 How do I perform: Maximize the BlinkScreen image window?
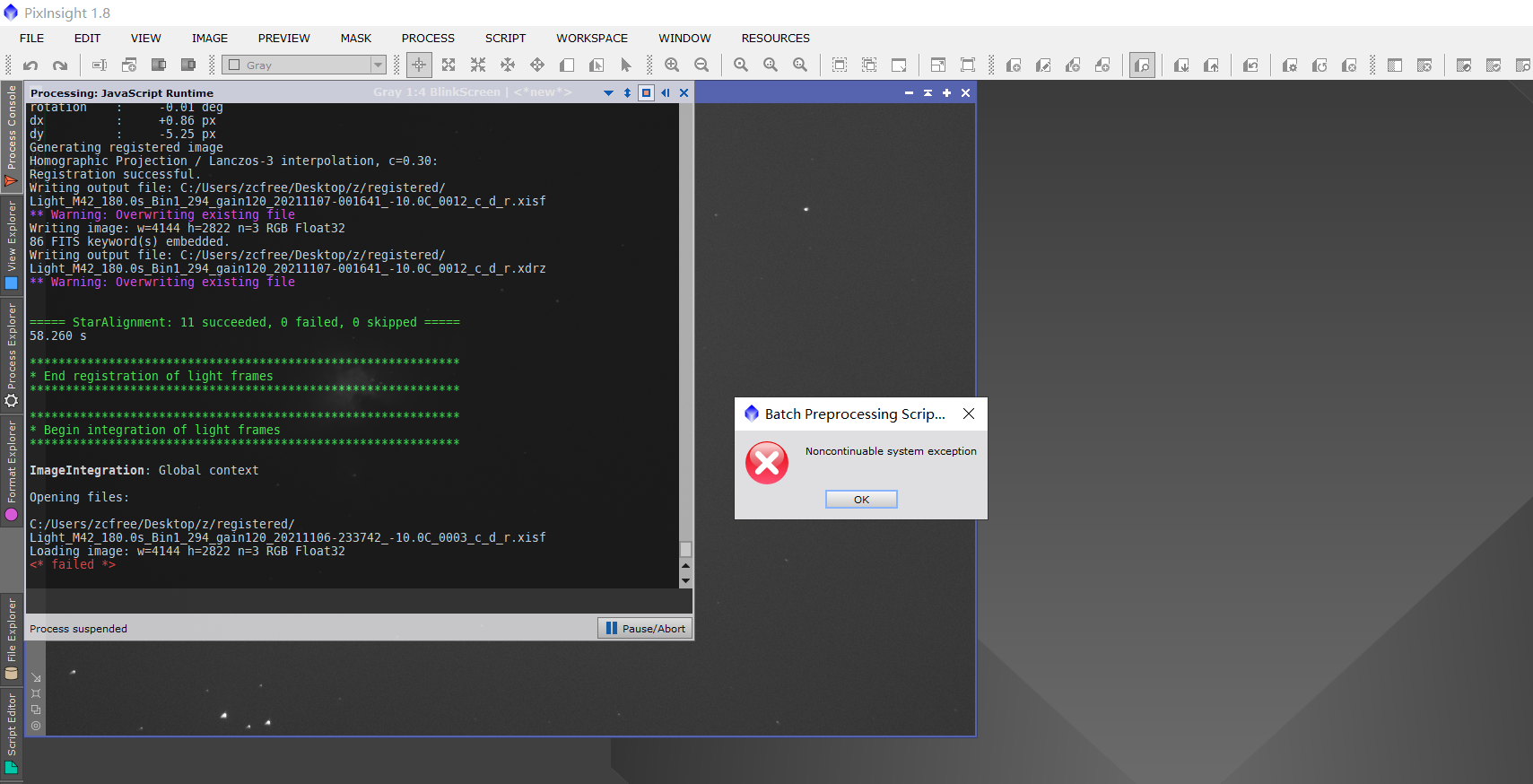[946, 92]
